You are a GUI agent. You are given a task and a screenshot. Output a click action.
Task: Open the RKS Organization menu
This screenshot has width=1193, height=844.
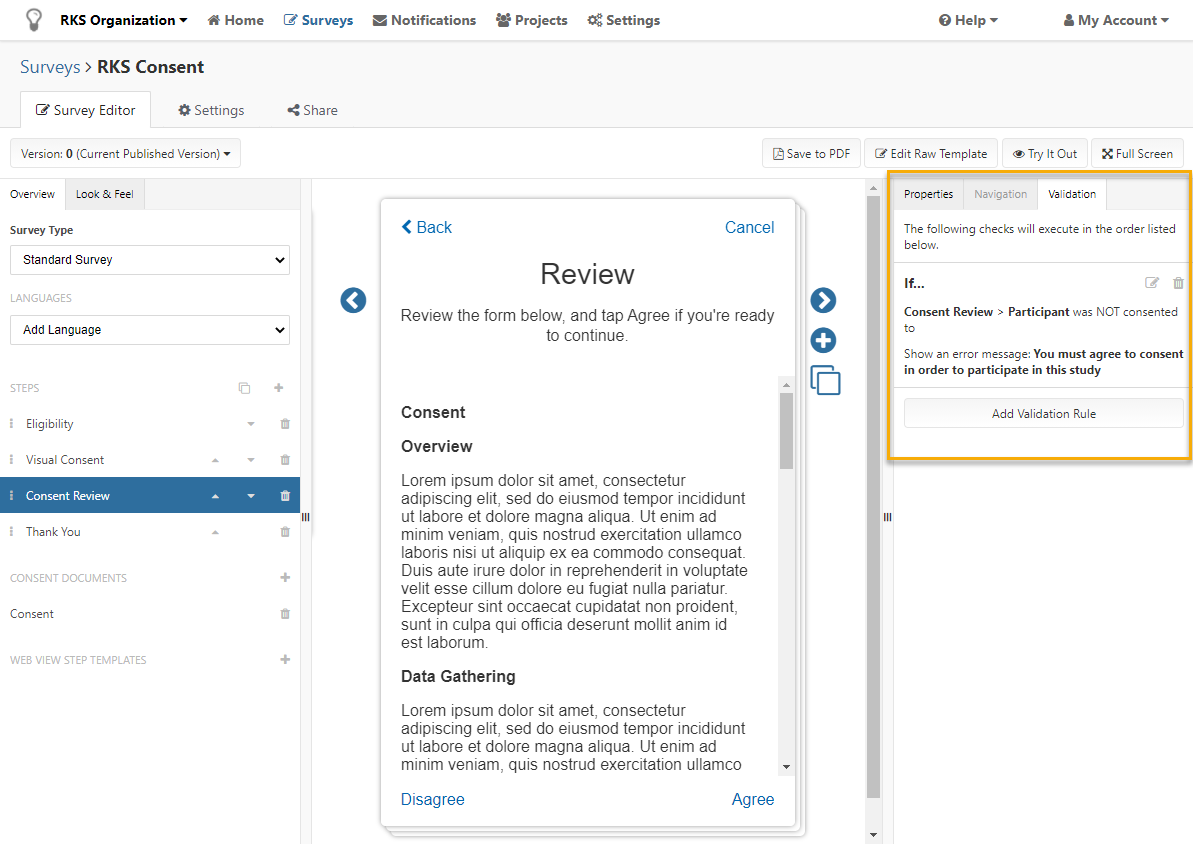[x=123, y=20]
